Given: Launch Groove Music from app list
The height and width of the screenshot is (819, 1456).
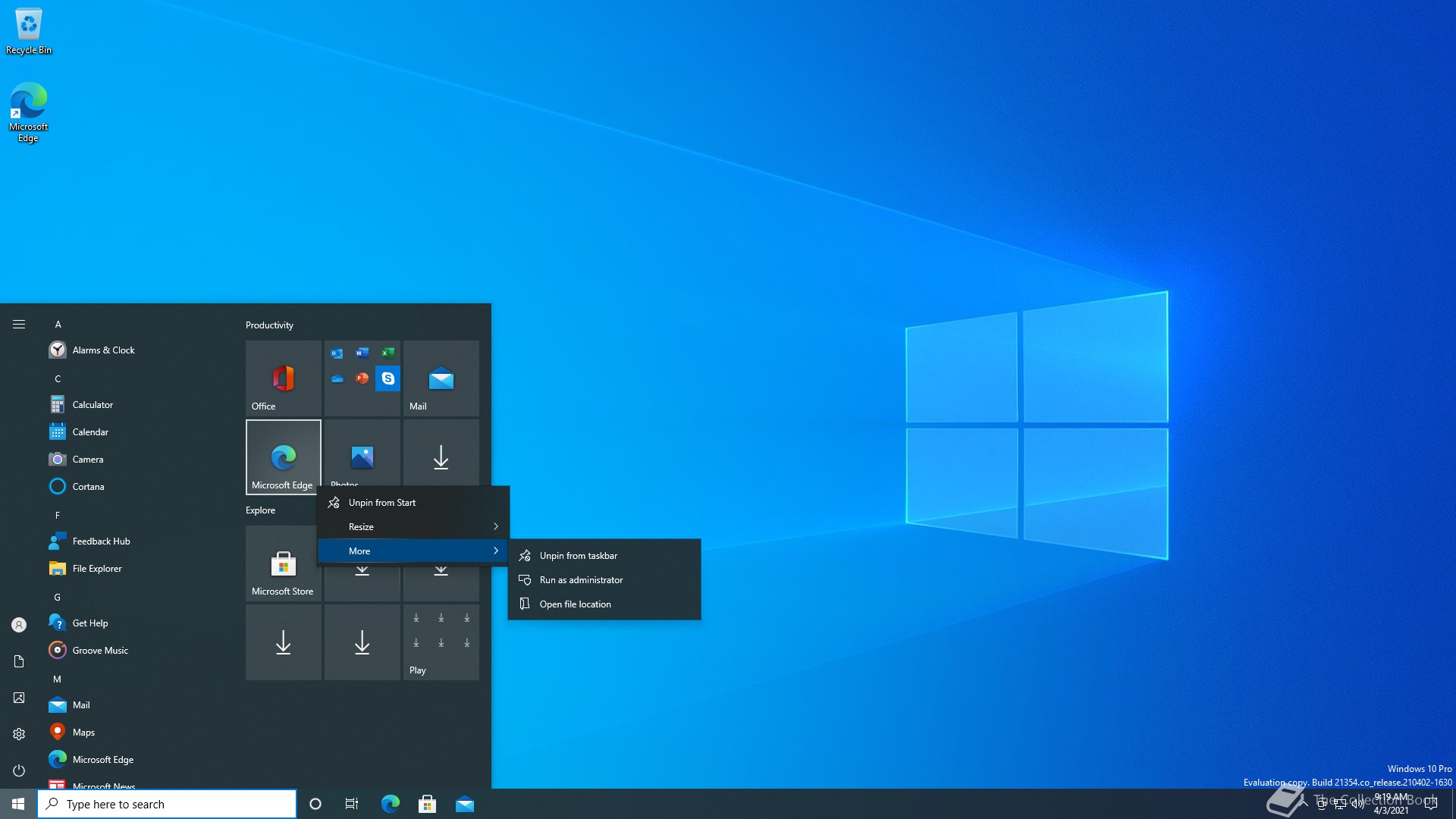Looking at the screenshot, I should (x=136, y=651).
